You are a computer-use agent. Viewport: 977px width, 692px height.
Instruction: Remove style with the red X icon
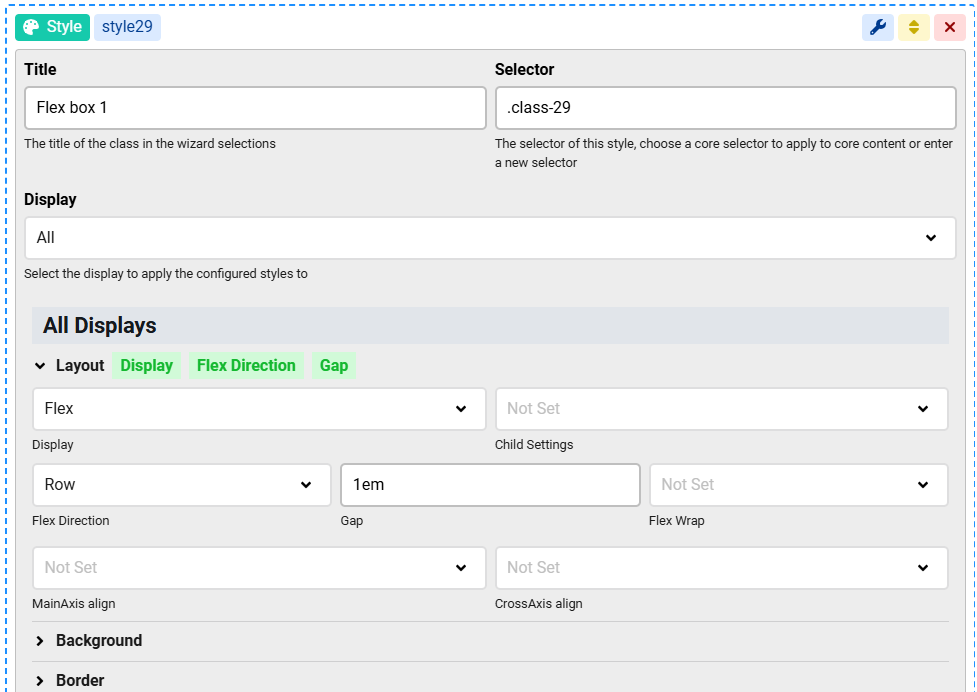(x=949, y=27)
